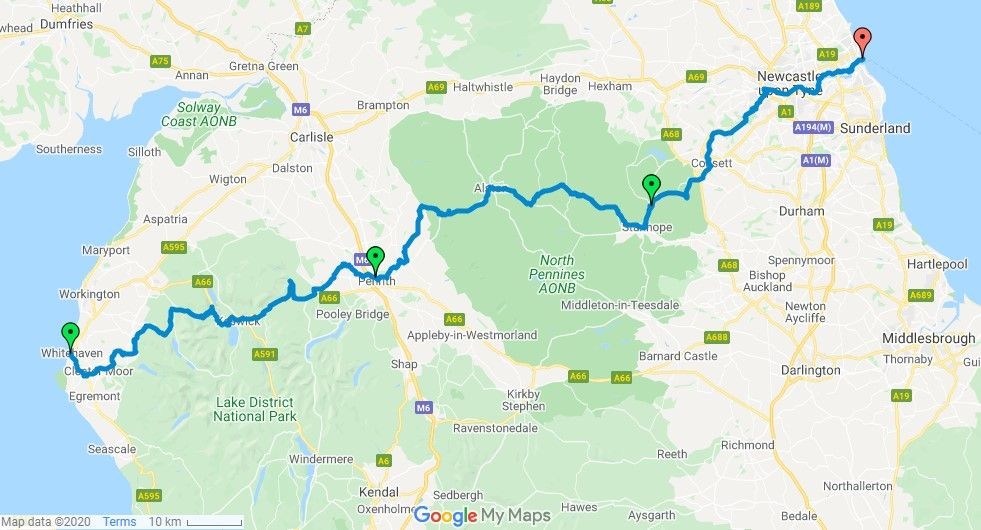Screen dimensions: 981x530
Task: Click the A688 road badge near Barnard Castle
Action: click(x=716, y=337)
